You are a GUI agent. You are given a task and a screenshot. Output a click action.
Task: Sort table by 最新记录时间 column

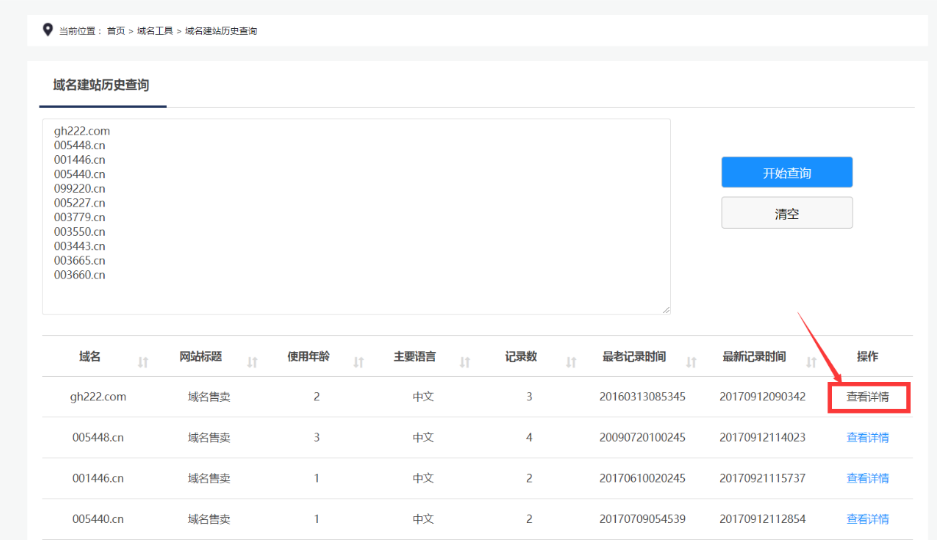(x=812, y=362)
